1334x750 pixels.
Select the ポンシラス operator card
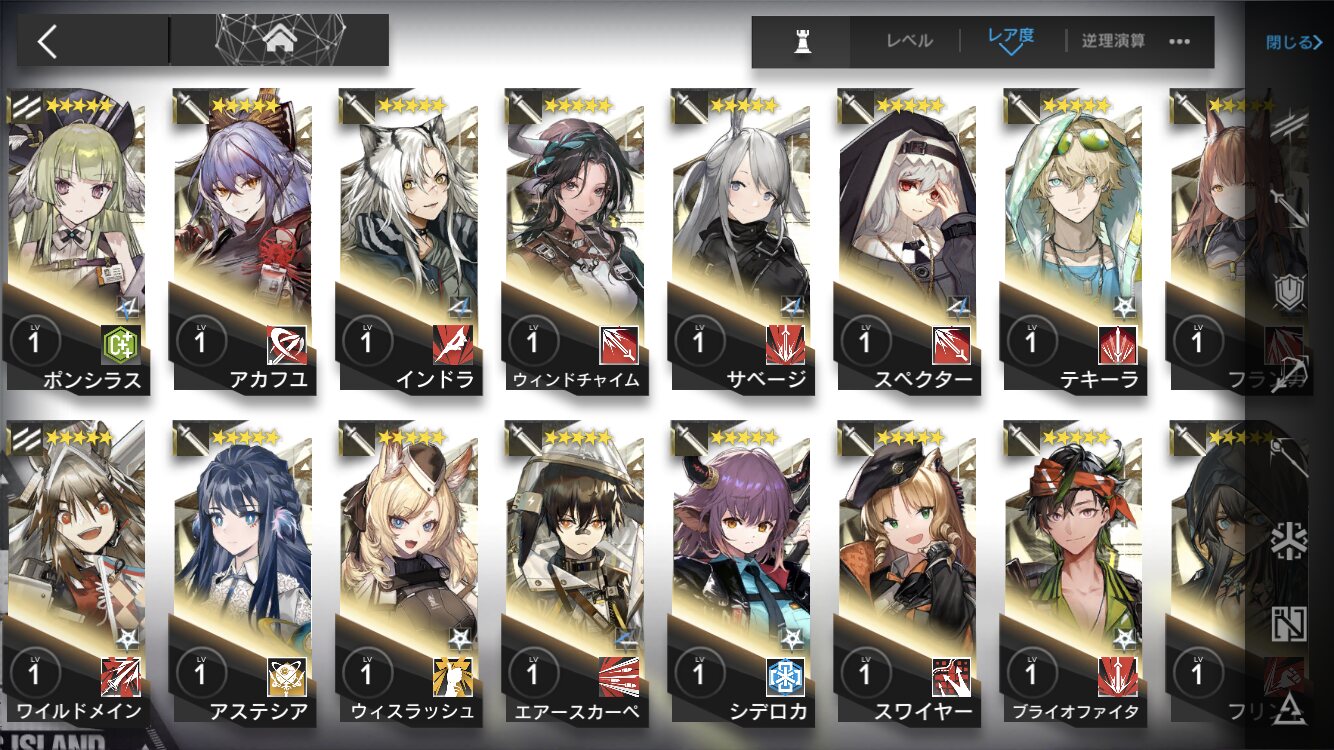click(77, 240)
